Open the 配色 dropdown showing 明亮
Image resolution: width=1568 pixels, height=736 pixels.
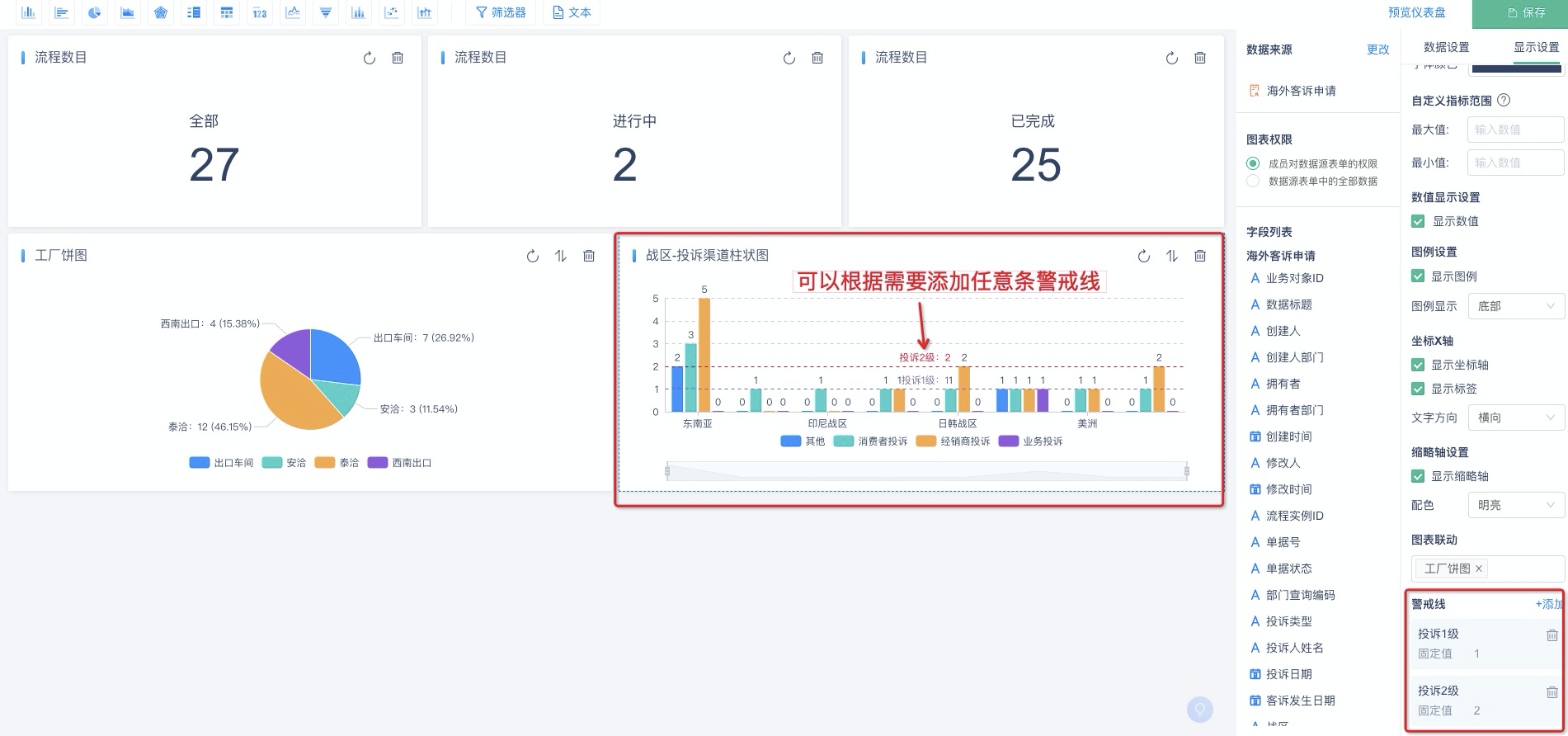[1516, 505]
